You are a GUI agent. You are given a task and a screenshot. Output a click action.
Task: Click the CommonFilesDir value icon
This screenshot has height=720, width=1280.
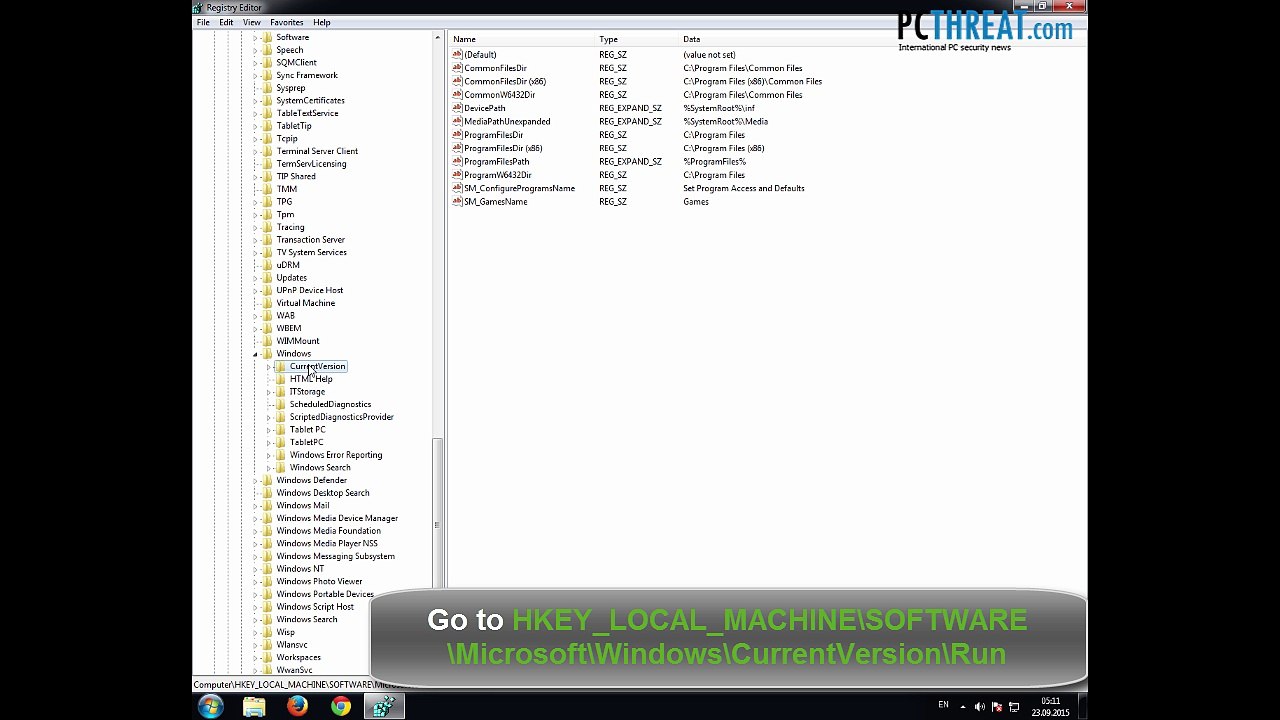point(457,68)
